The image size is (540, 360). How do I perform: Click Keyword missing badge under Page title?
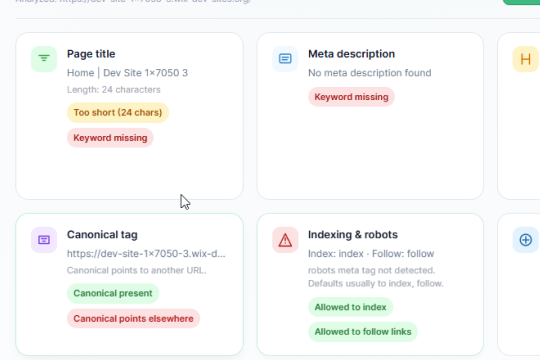tap(110, 138)
